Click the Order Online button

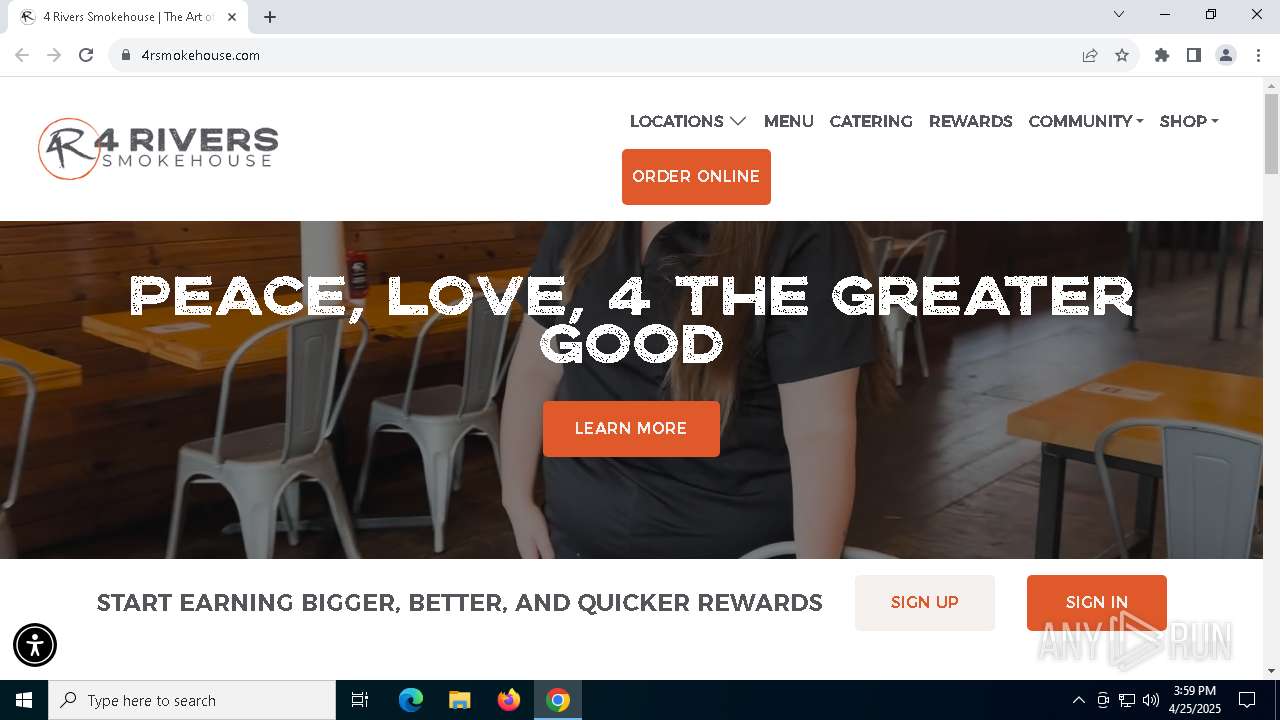pos(696,177)
